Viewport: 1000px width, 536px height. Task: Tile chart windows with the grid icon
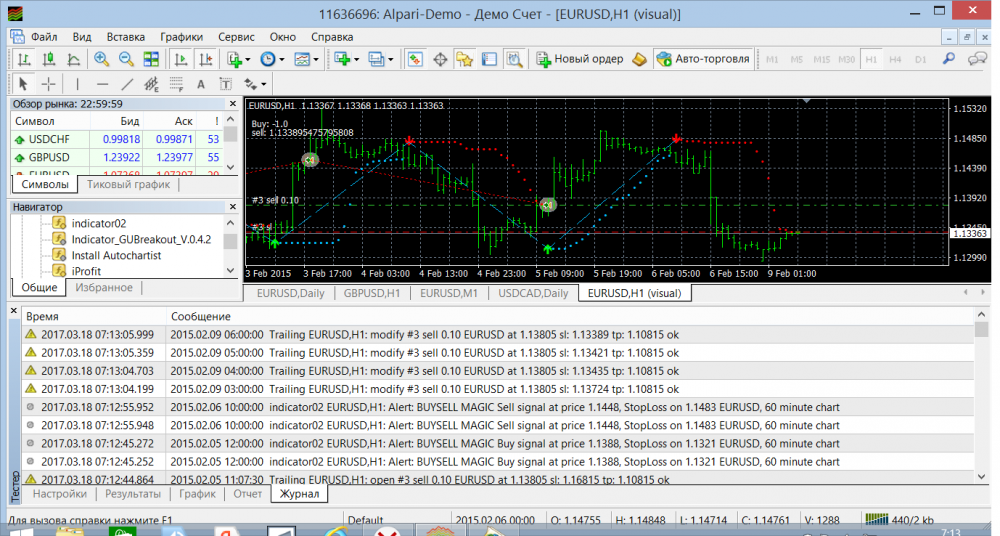pyautogui.click(x=150, y=59)
